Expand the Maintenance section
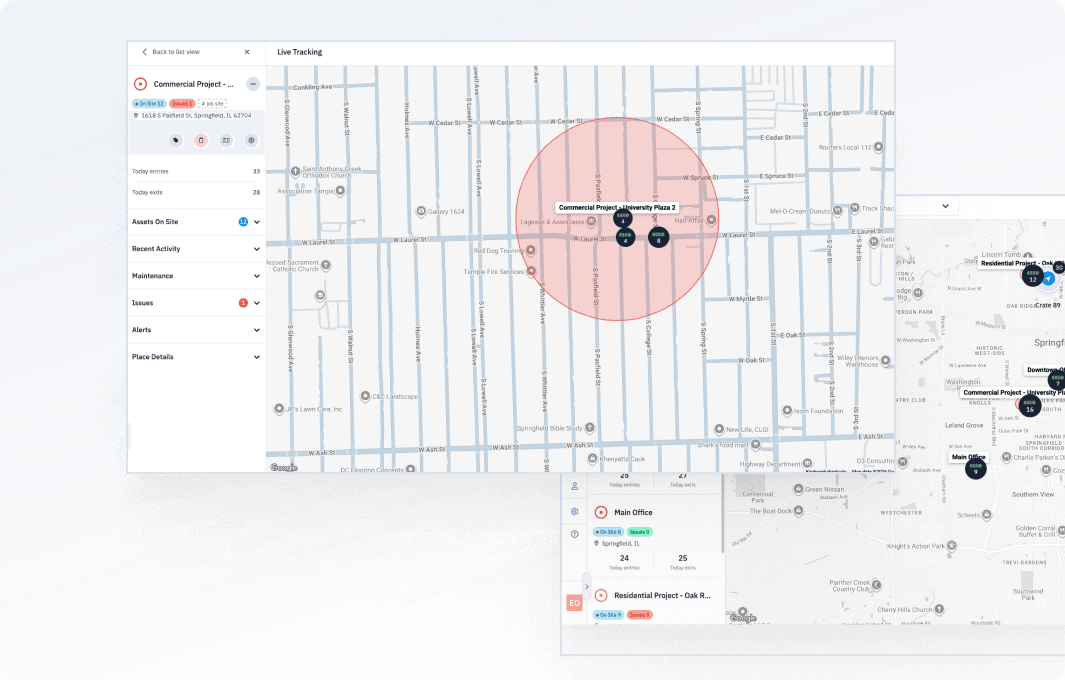 [196, 276]
